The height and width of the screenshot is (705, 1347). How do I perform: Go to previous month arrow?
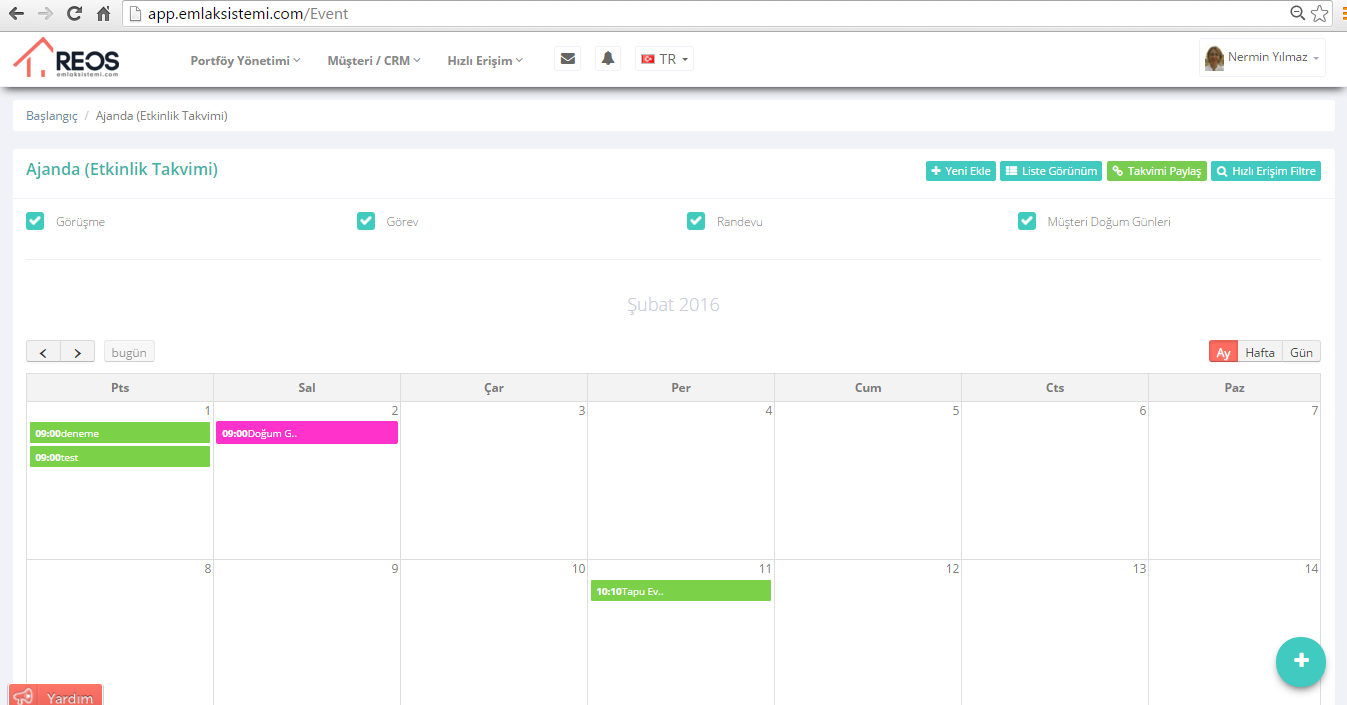pyautogui.click(x=43, y=352)
